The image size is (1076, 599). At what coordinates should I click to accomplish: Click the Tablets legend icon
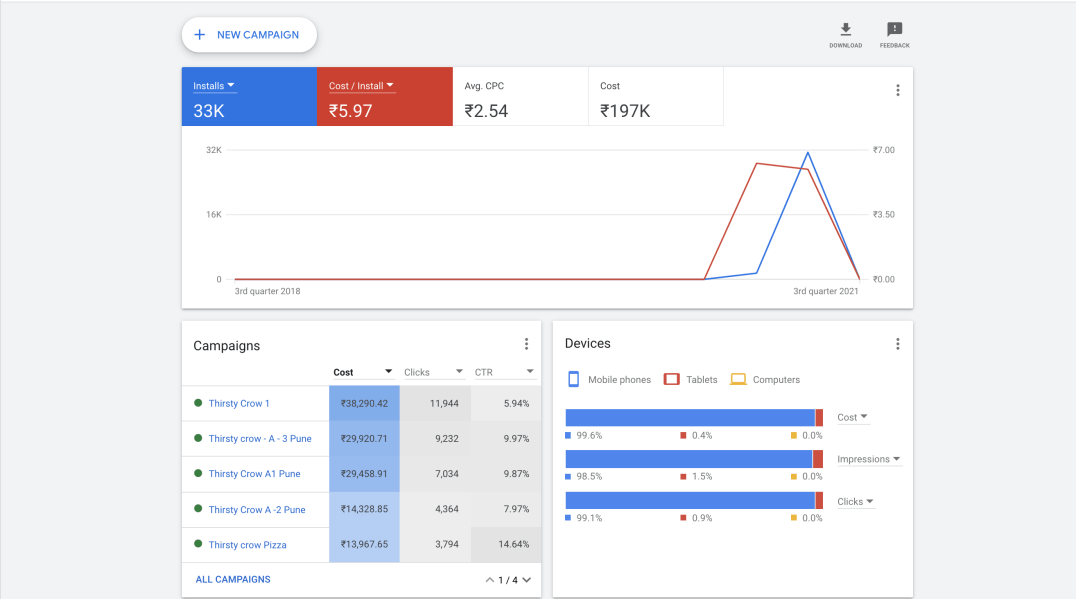(x=672, y=379)
